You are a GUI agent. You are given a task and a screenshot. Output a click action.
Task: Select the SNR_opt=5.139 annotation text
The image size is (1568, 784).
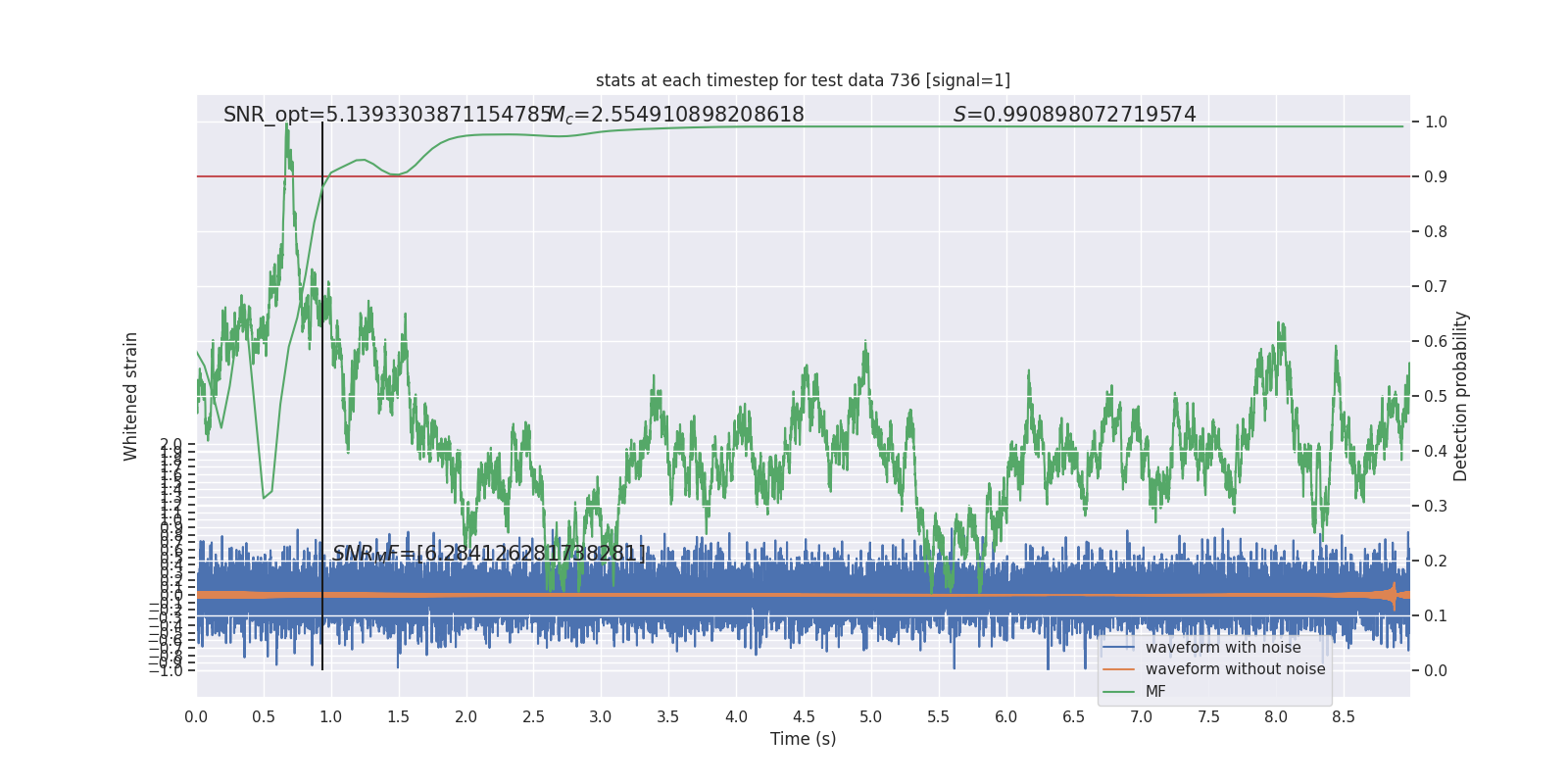(388, 115)
